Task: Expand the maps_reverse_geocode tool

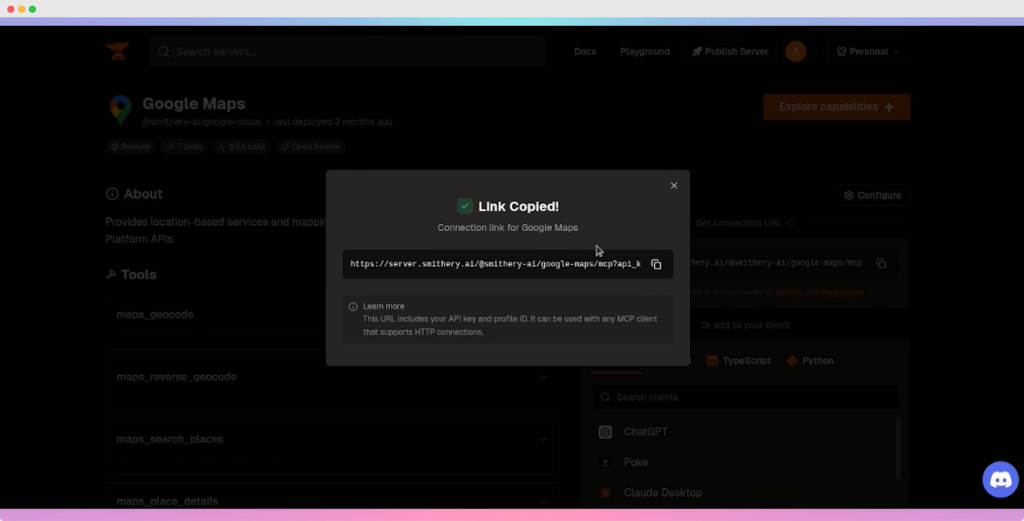Action: coord(543,377)
